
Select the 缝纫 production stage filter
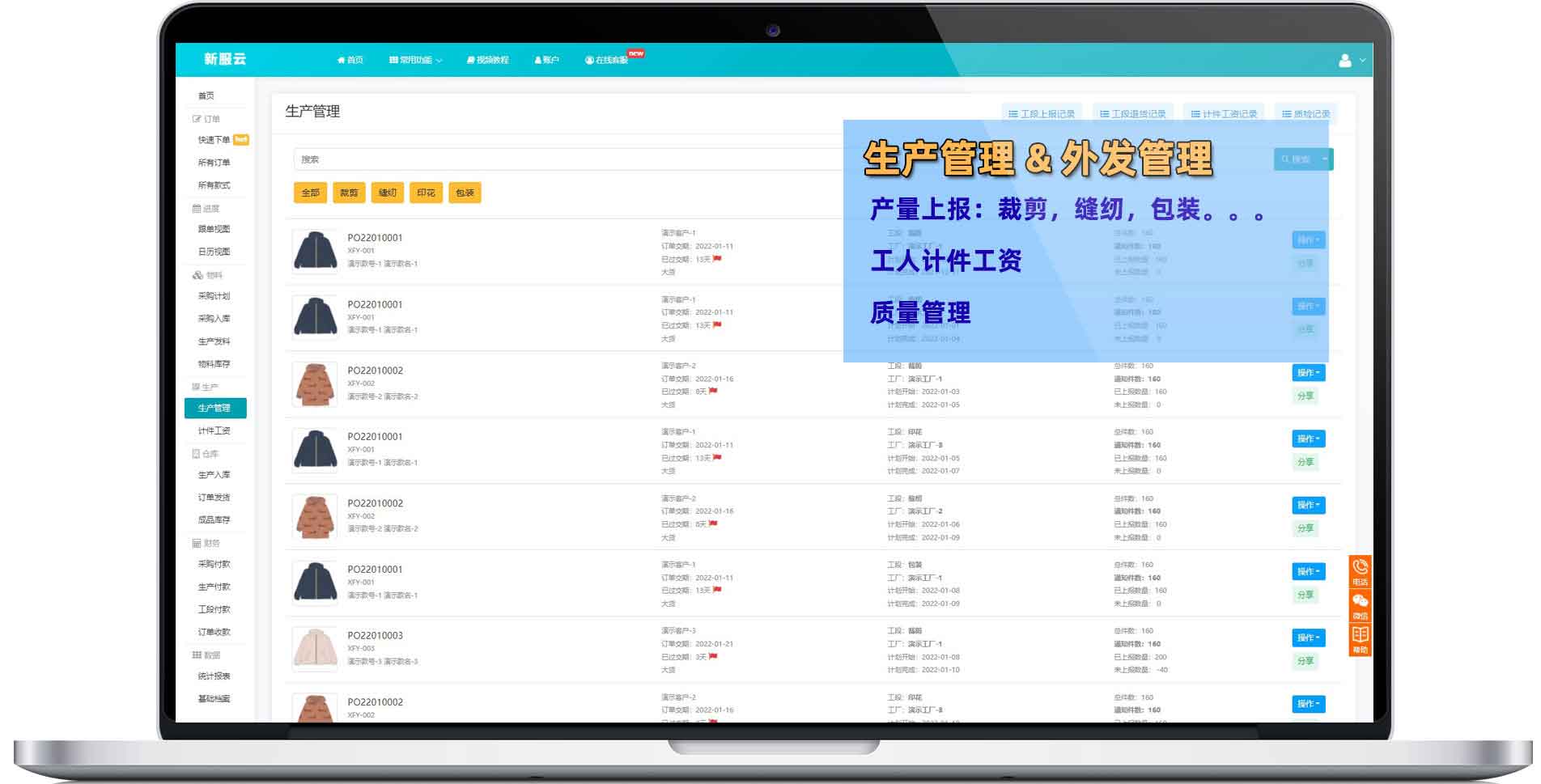[387, 193]
